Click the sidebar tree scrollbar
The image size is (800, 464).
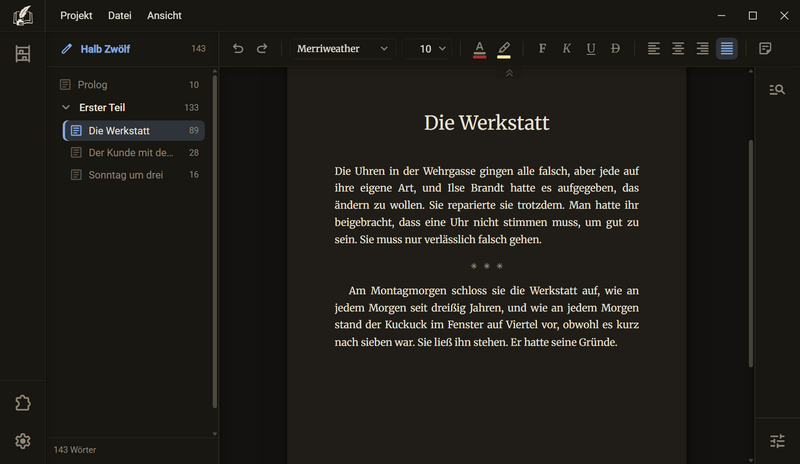coord(215,241)
